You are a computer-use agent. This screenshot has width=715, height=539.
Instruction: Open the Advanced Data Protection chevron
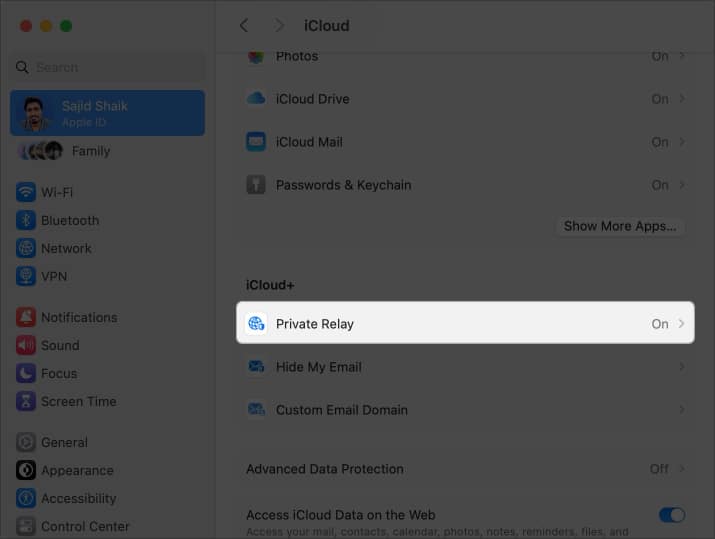pyautogui.click(x=682, y=469)
